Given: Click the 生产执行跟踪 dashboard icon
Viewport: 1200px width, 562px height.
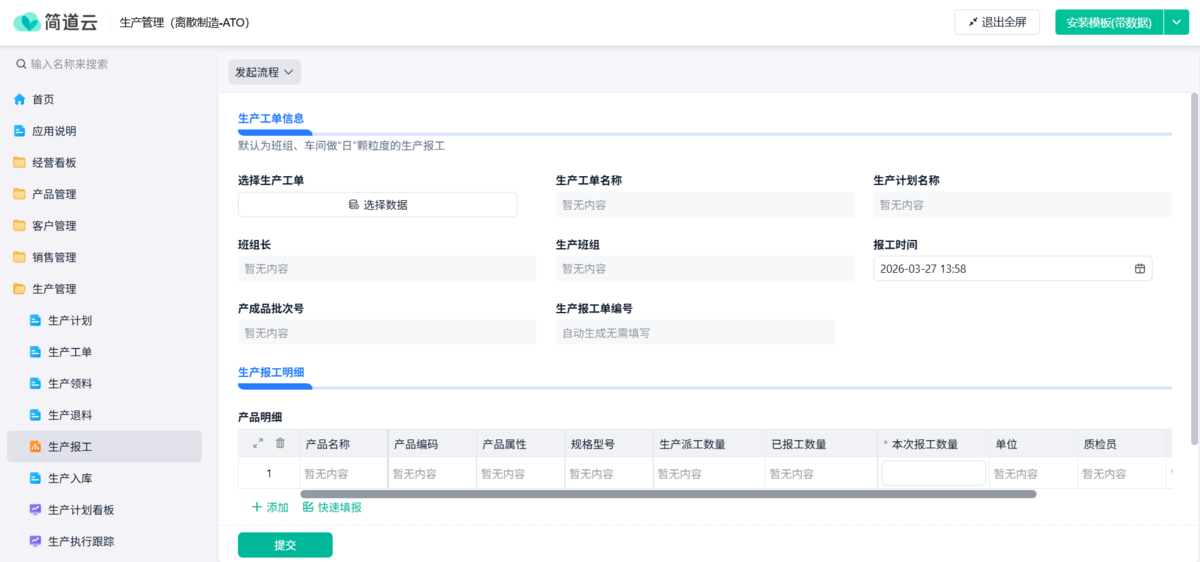Looking at the screenshot, I should pos(35,542).
